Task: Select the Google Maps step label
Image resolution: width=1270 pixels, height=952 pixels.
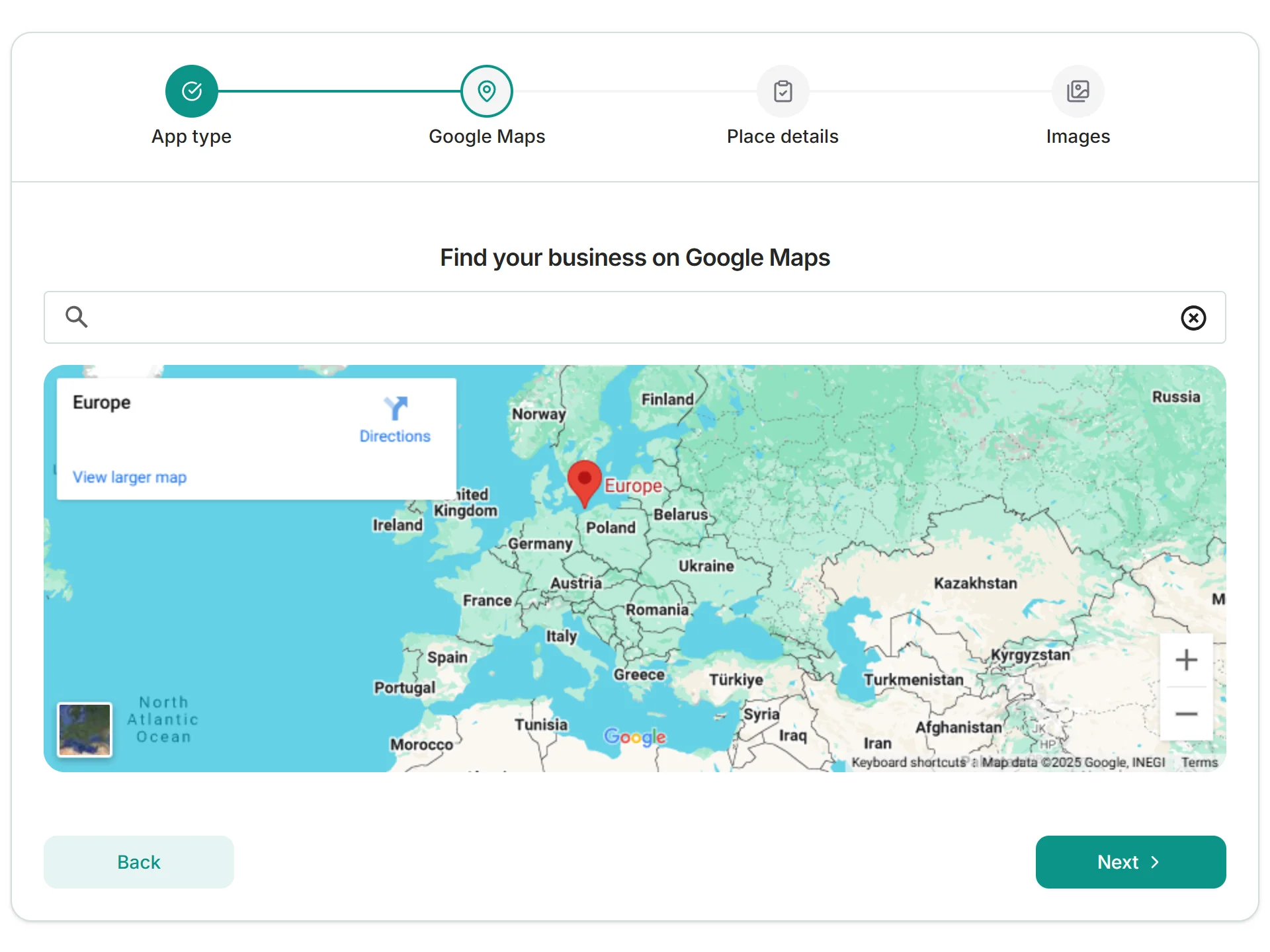Action: pos(487,137)
